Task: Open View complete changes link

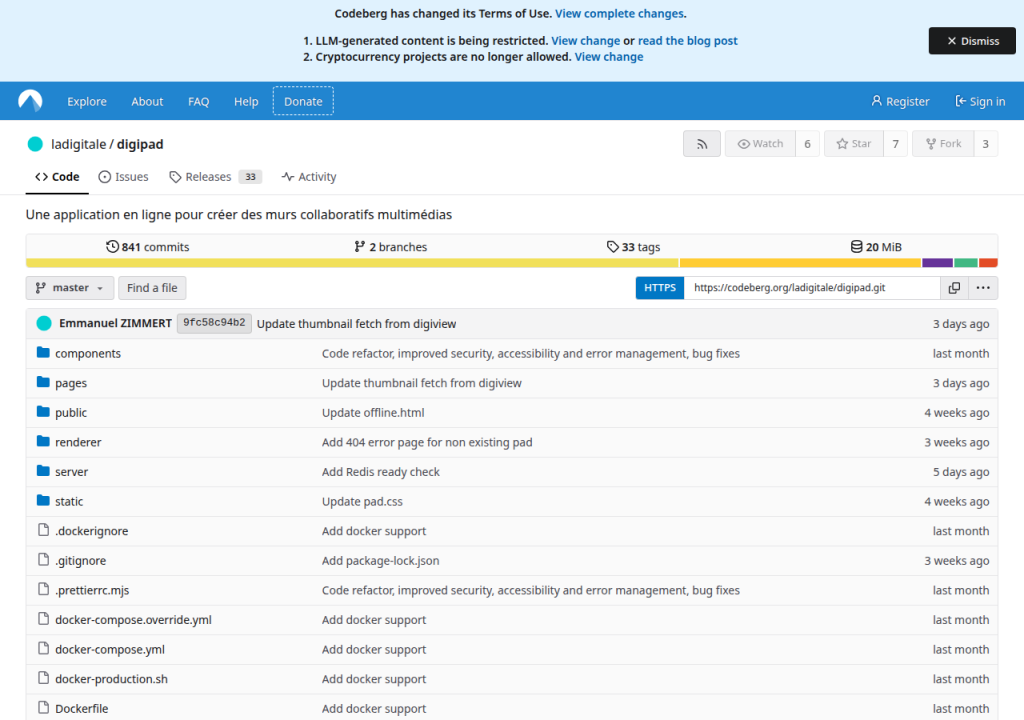Action: 619,14
